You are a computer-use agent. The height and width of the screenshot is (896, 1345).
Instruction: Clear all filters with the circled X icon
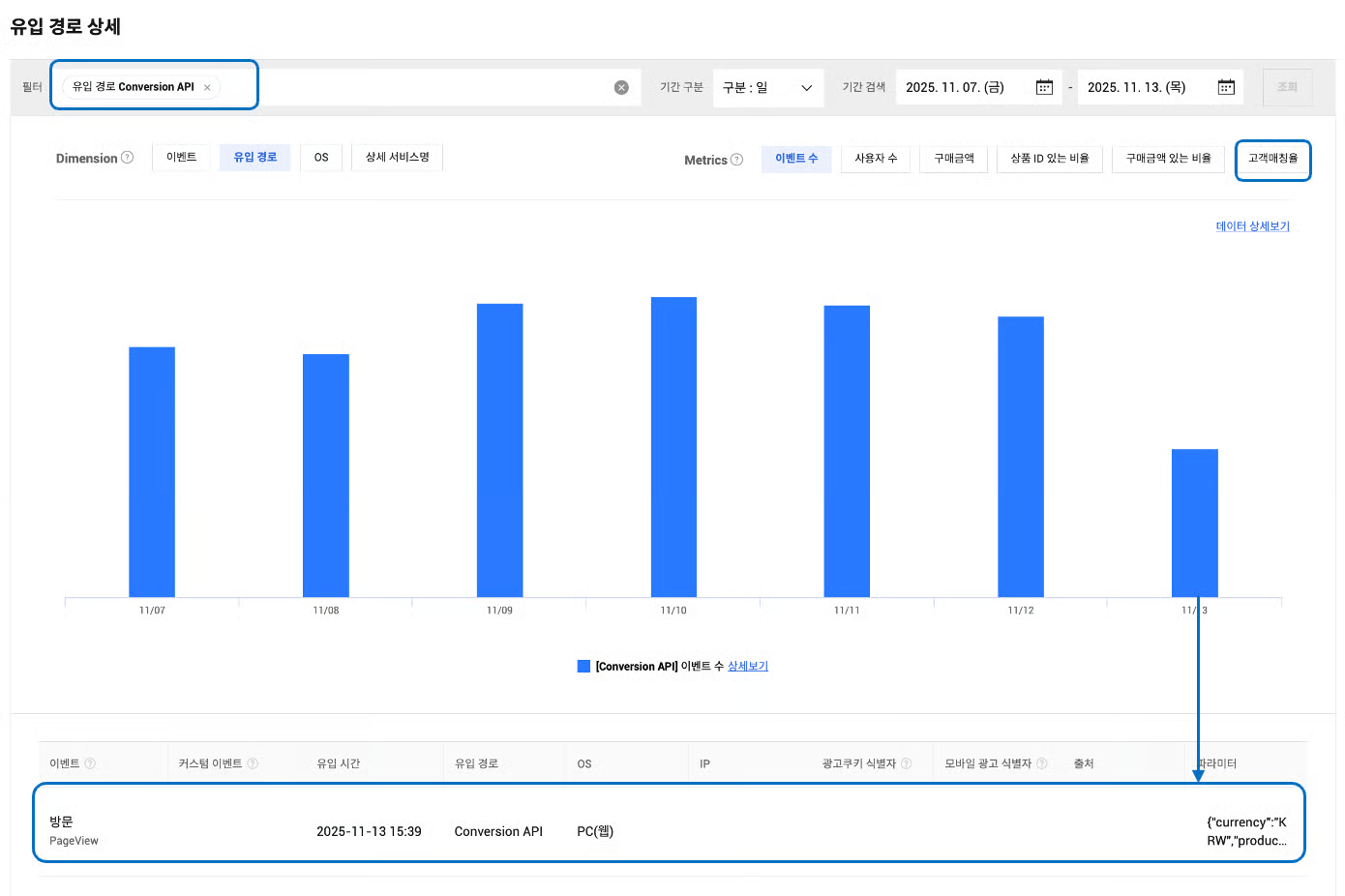pyautogui.click(x=621, y=88)
